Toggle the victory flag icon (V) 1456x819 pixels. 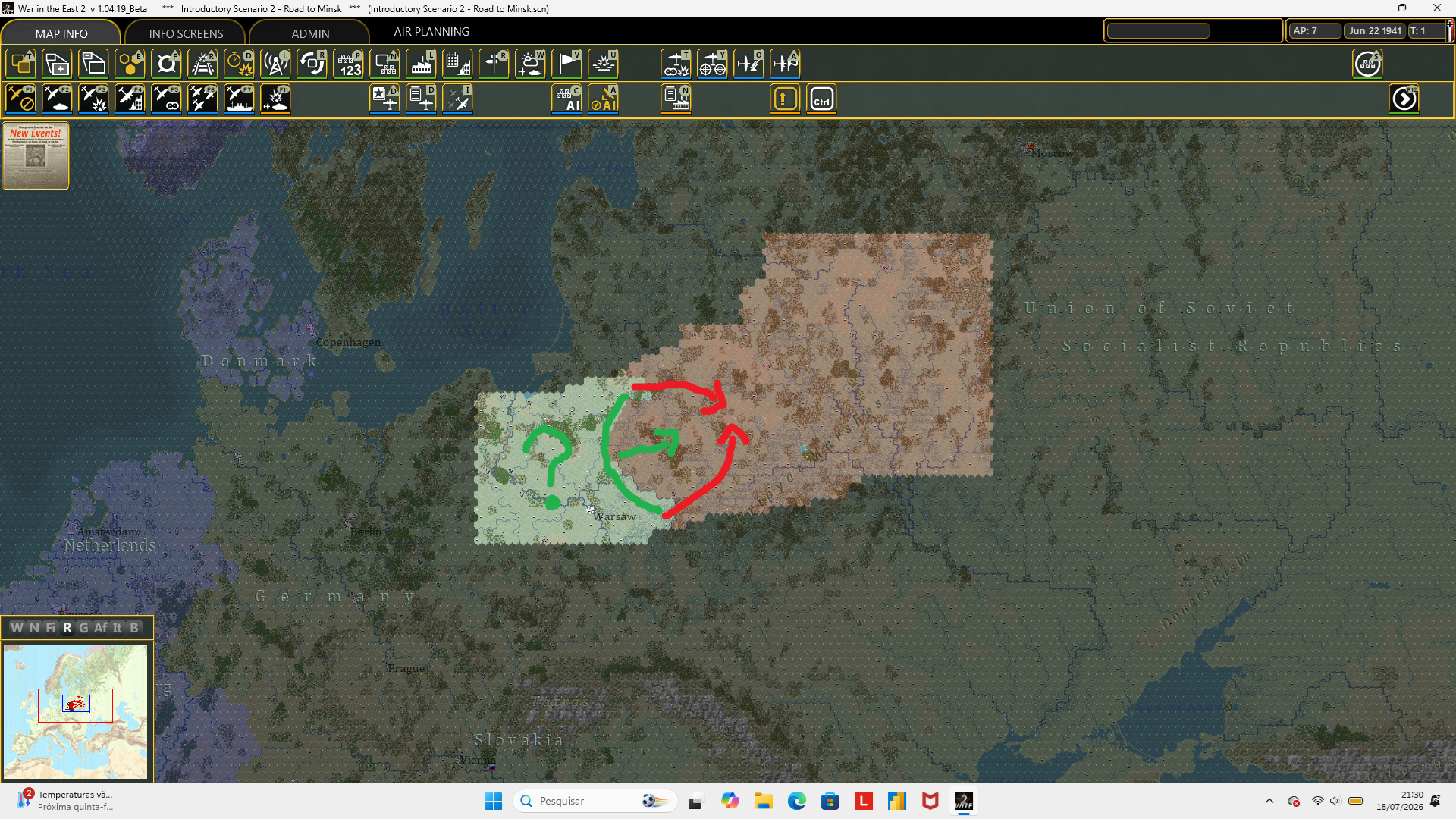[x=567, y=64]
